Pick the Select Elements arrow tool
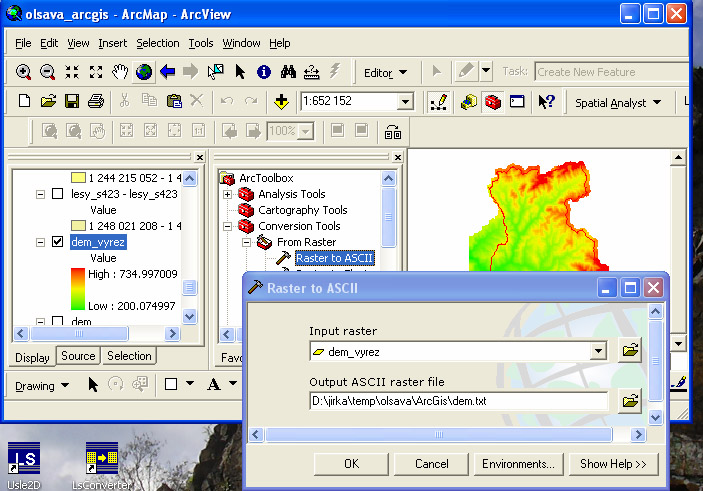The width and height of the screenshot is (703, 491). [x=240, y=72]
